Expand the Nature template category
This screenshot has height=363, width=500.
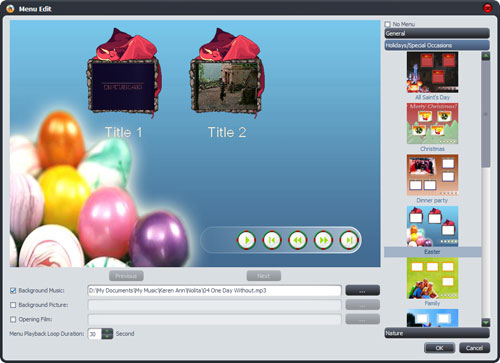437,333
